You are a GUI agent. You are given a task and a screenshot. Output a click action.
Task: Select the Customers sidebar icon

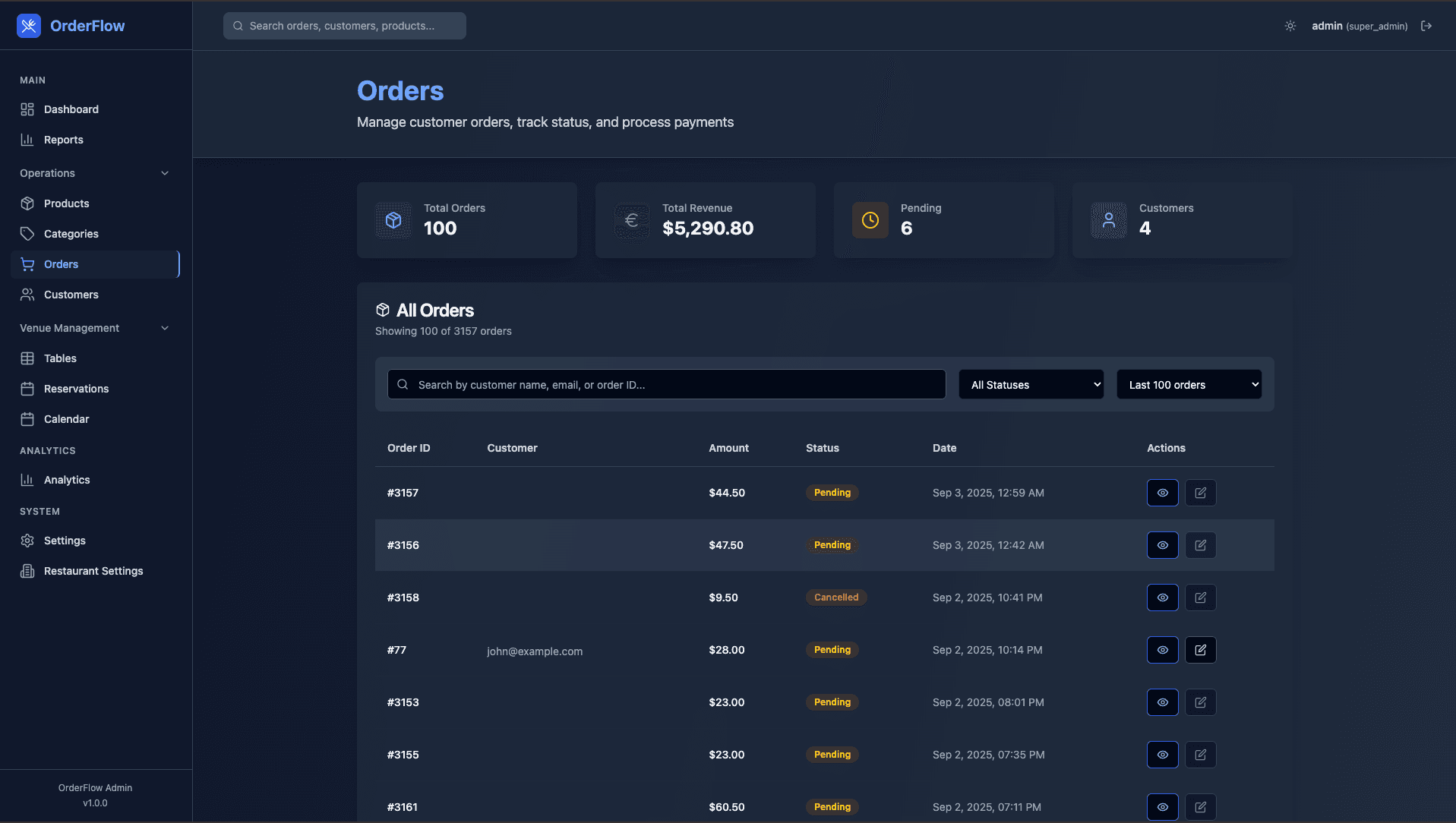(x=27, y=295)
